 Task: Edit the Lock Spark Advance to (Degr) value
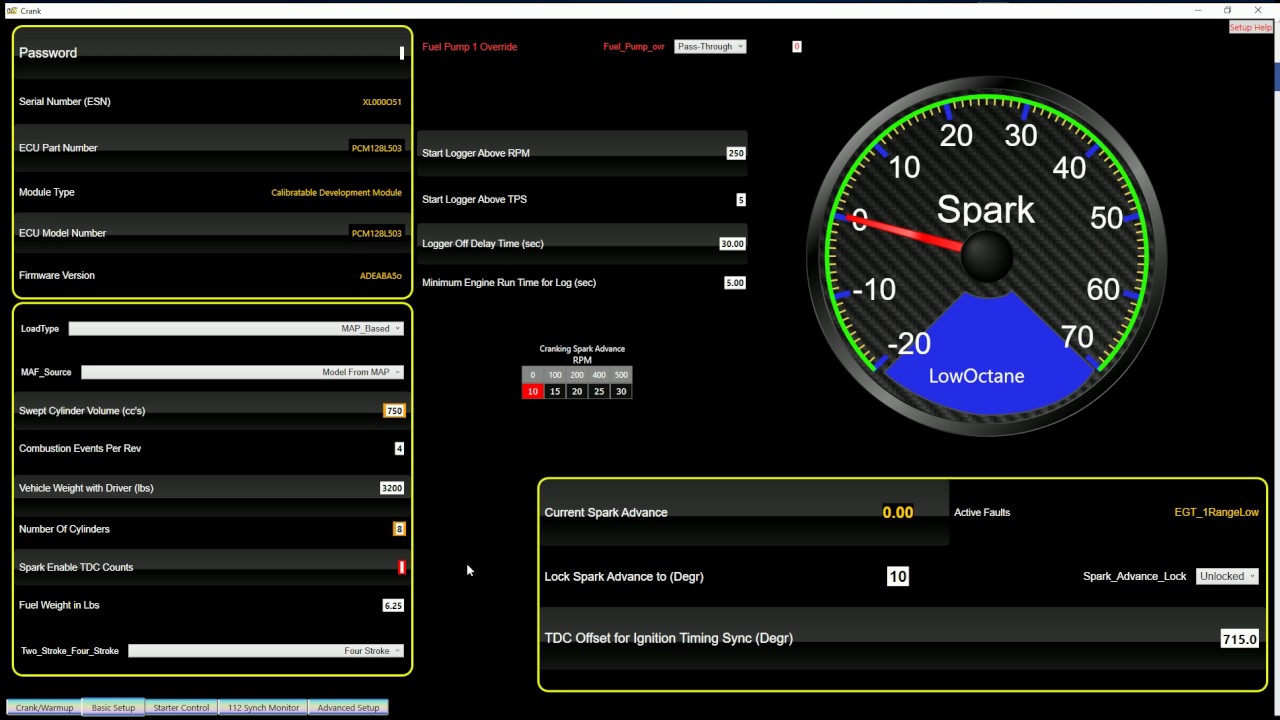(898, 576)
